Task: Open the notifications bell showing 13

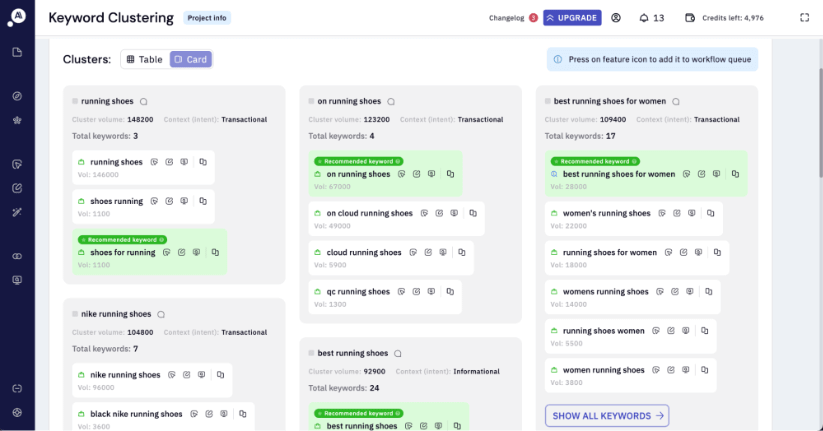Action: point(650,18)
